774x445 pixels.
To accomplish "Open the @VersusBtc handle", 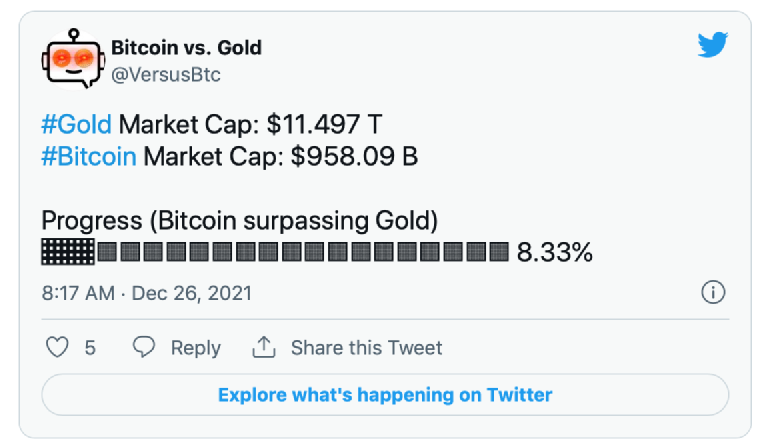I will pos(165,75).
